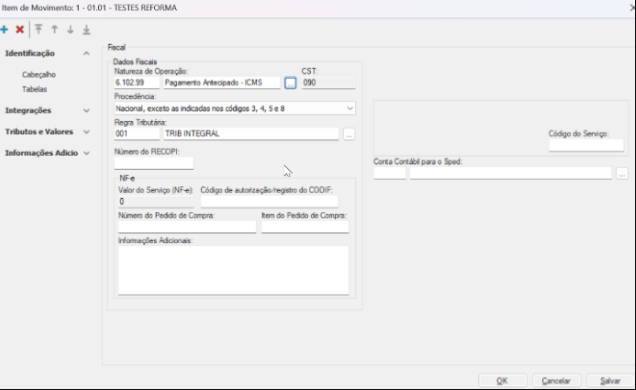This screenshot has width=636, height=390.
Task: Click the Valor do Serviço (NF-e) field
Action: 156,201
